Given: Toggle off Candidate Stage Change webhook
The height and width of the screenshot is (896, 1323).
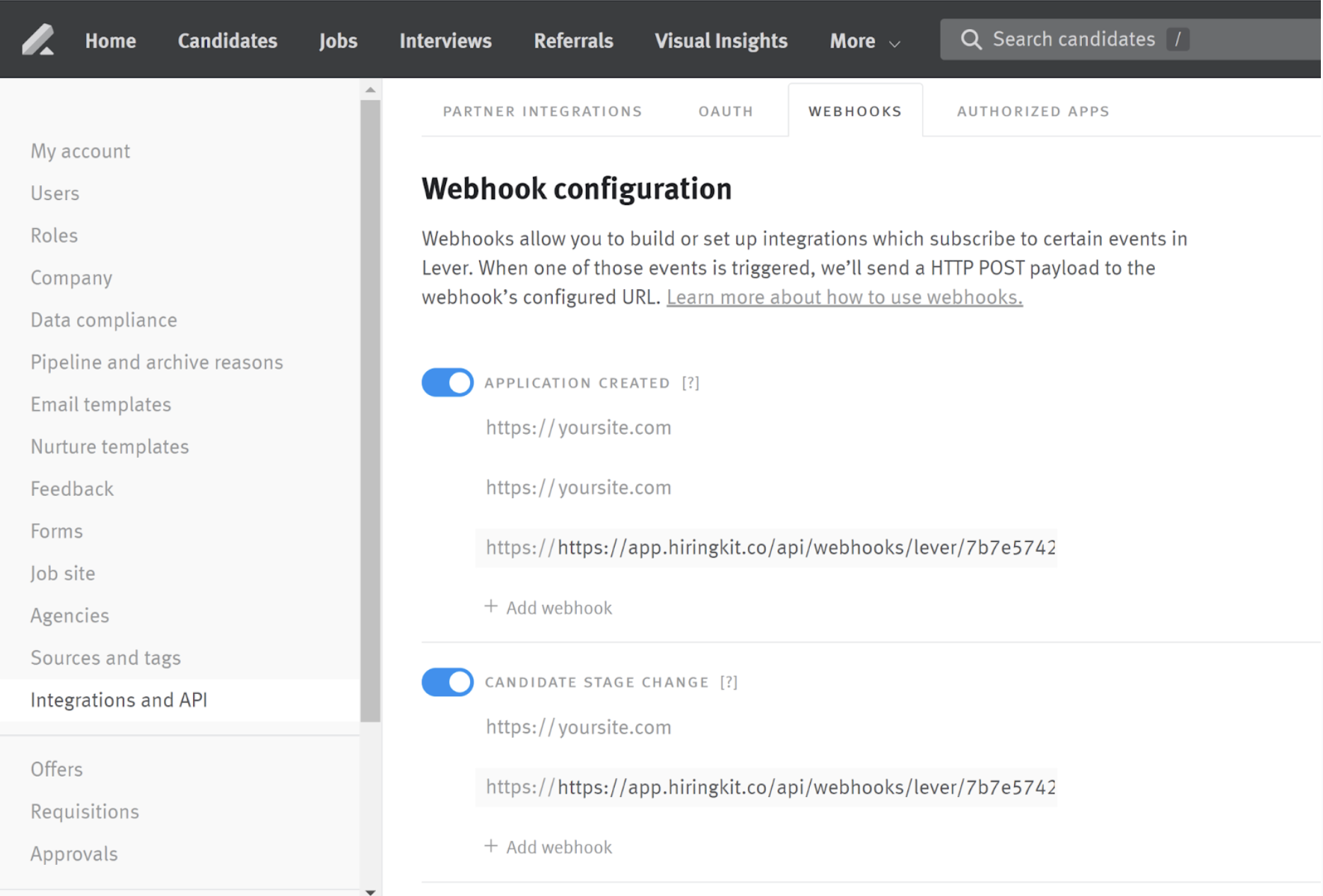Looking at the screenshot, I should pyautogui.click(x=447, y=683).
